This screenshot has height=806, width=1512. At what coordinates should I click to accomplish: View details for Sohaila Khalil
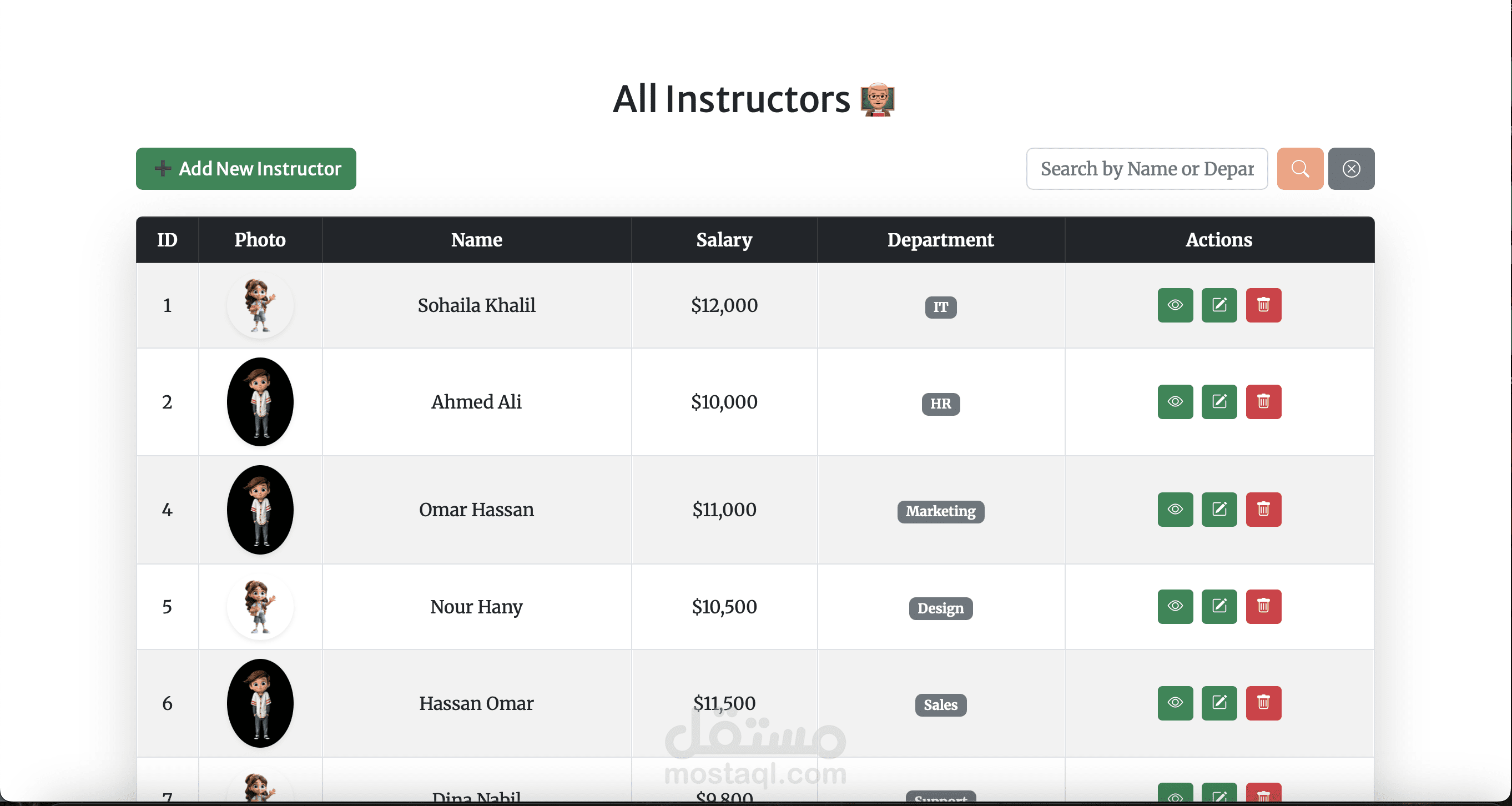click(1175, 305)
